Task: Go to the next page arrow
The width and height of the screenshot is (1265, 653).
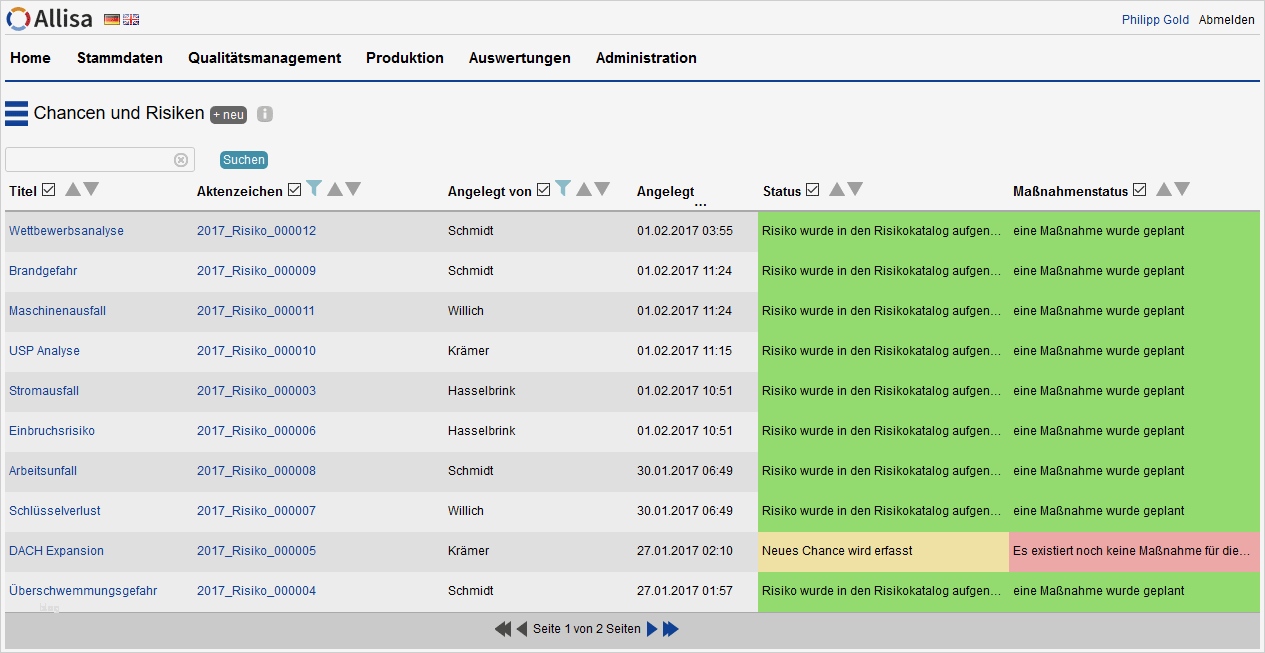Action: (x=652, y=629)
